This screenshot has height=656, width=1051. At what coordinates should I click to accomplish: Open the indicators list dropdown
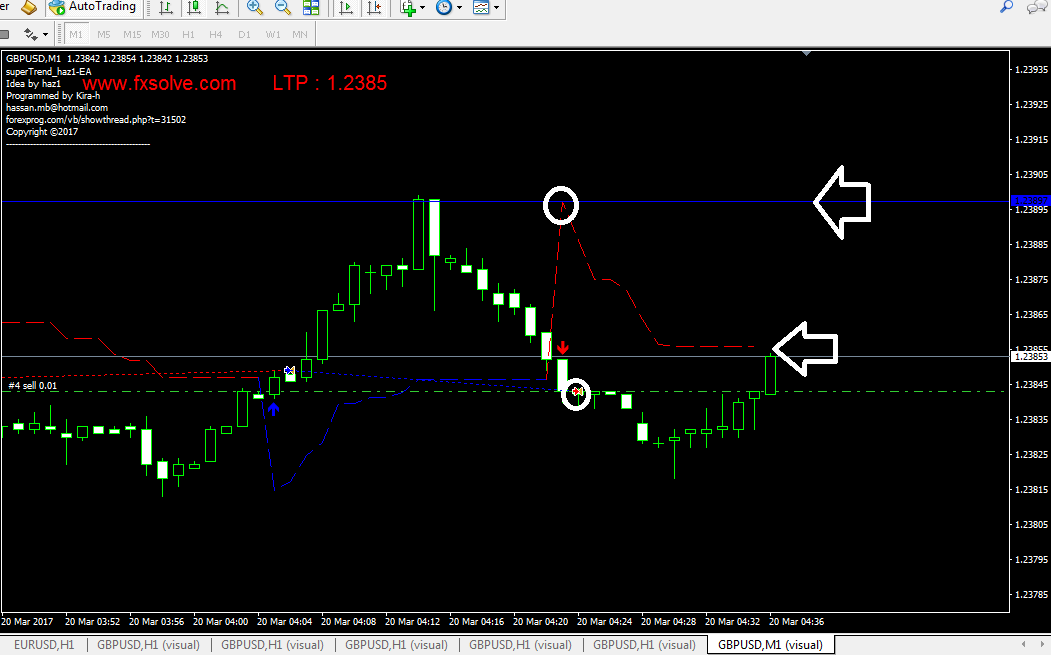click(412, 8)
